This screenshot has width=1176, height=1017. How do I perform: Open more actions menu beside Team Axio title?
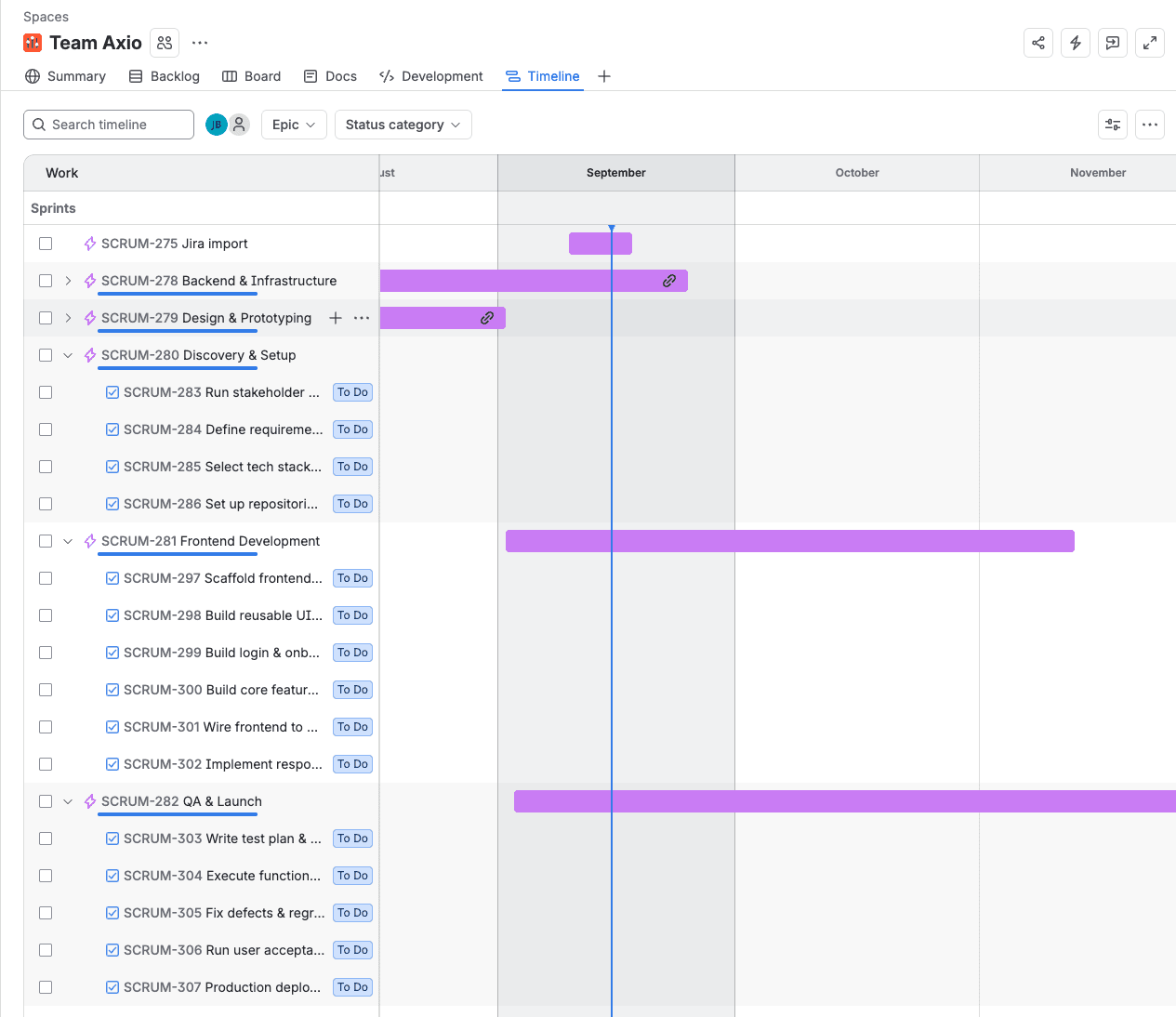[200, 43]
